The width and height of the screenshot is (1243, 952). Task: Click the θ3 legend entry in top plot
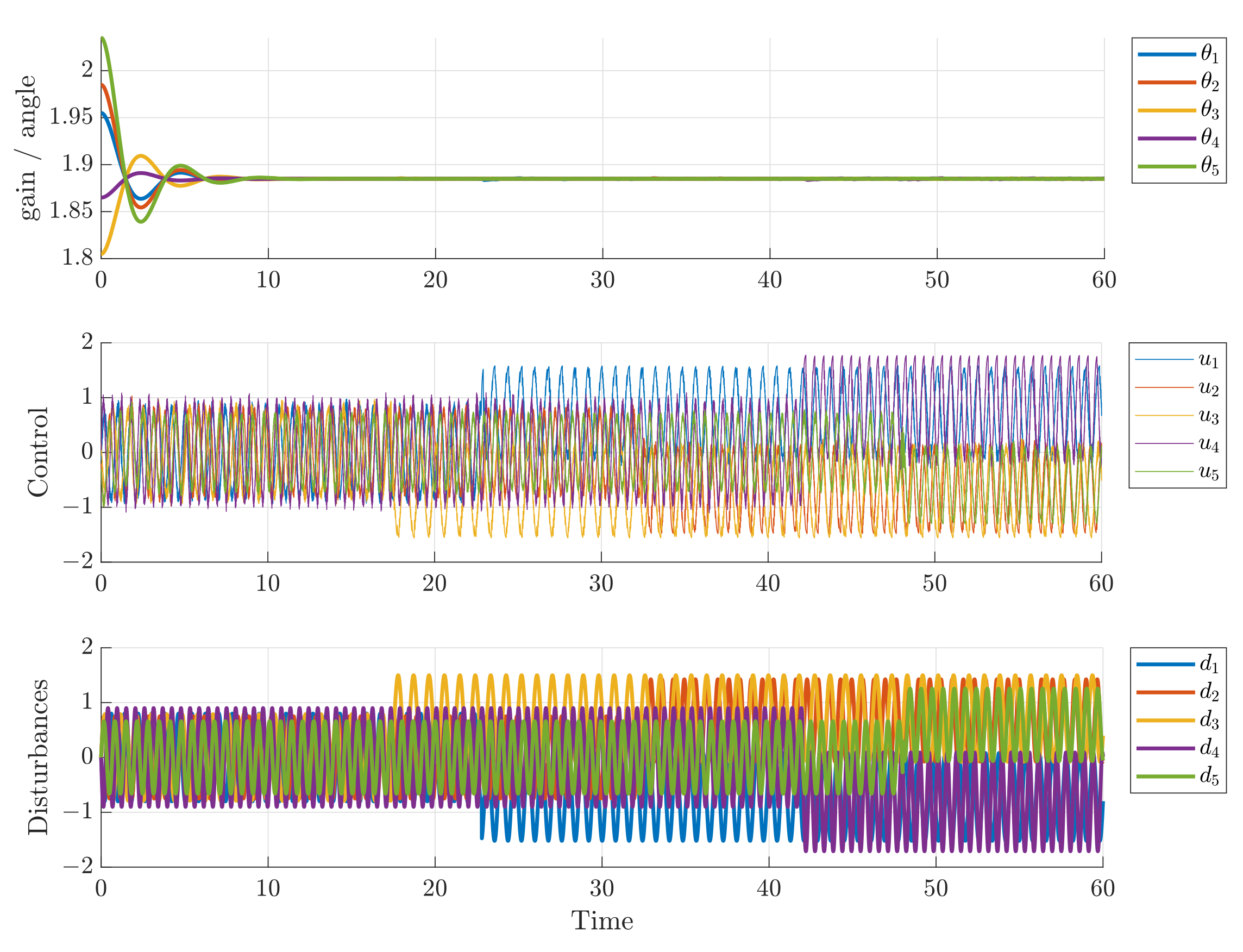1178,110
